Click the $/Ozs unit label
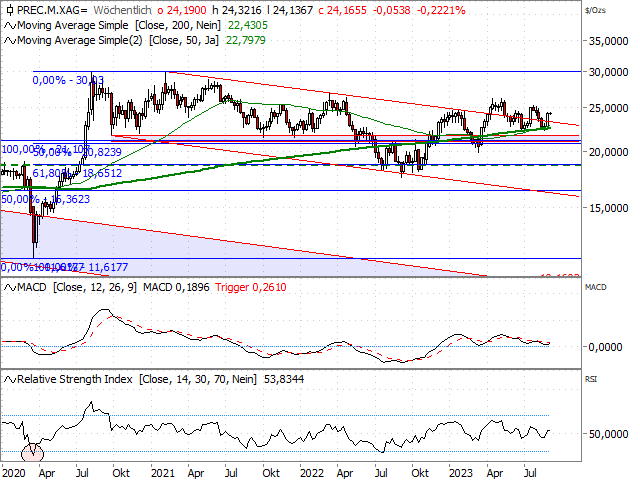 [x=596, y=10]
